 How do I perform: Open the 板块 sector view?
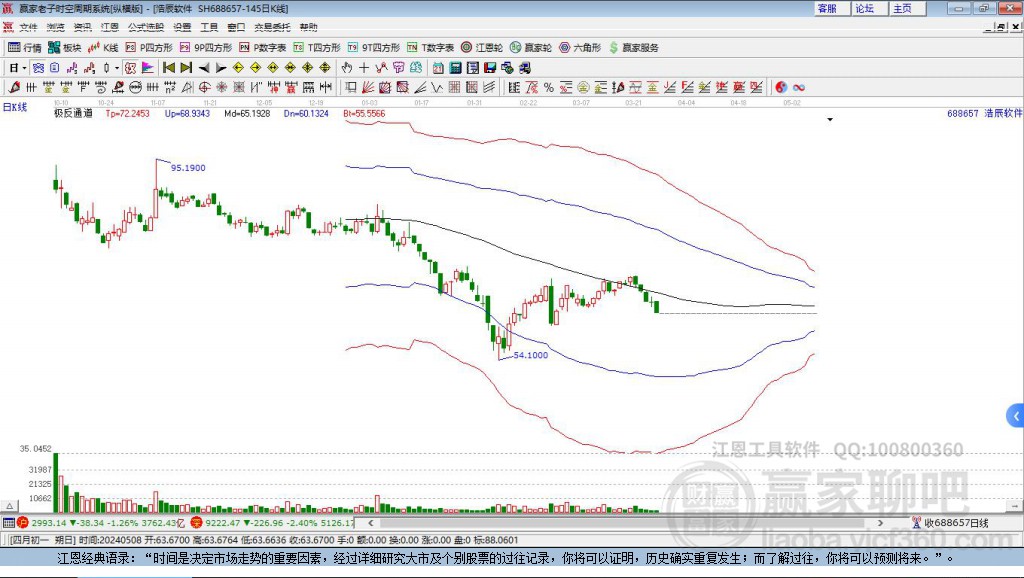click(65, 48)
